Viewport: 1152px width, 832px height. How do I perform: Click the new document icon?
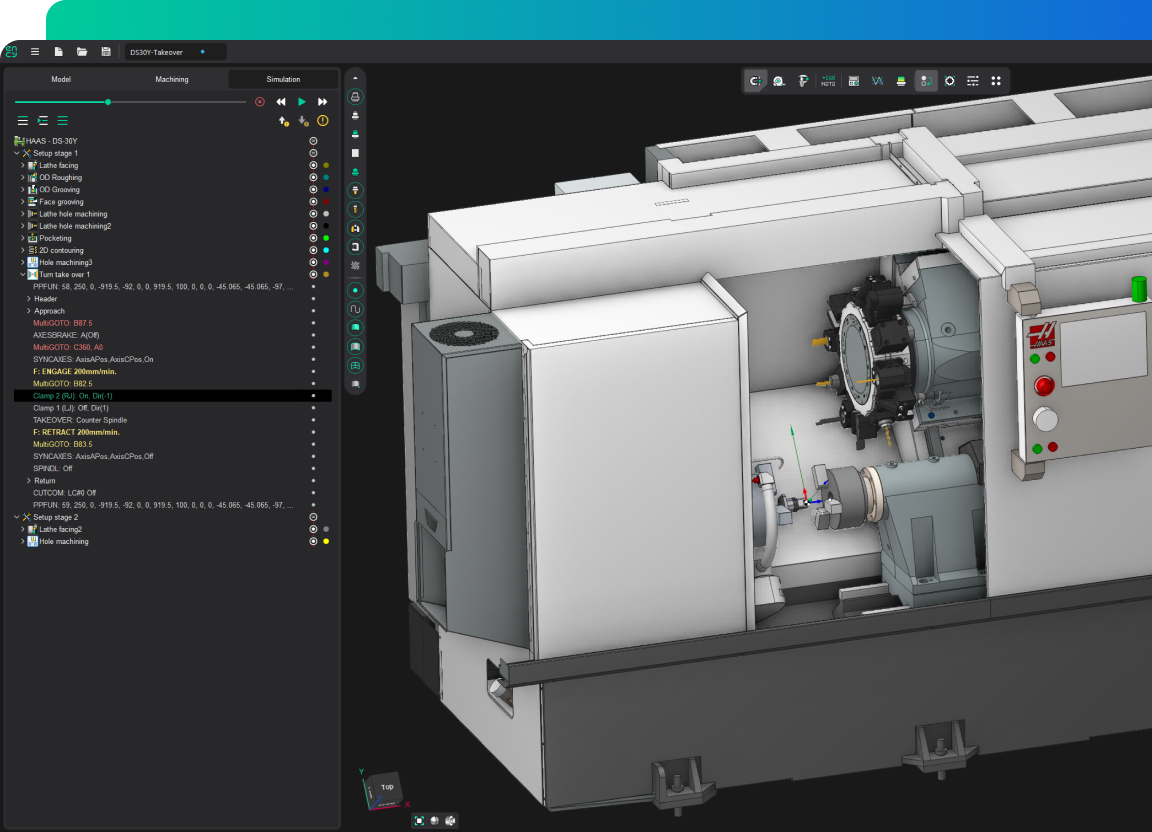point(58,52)
